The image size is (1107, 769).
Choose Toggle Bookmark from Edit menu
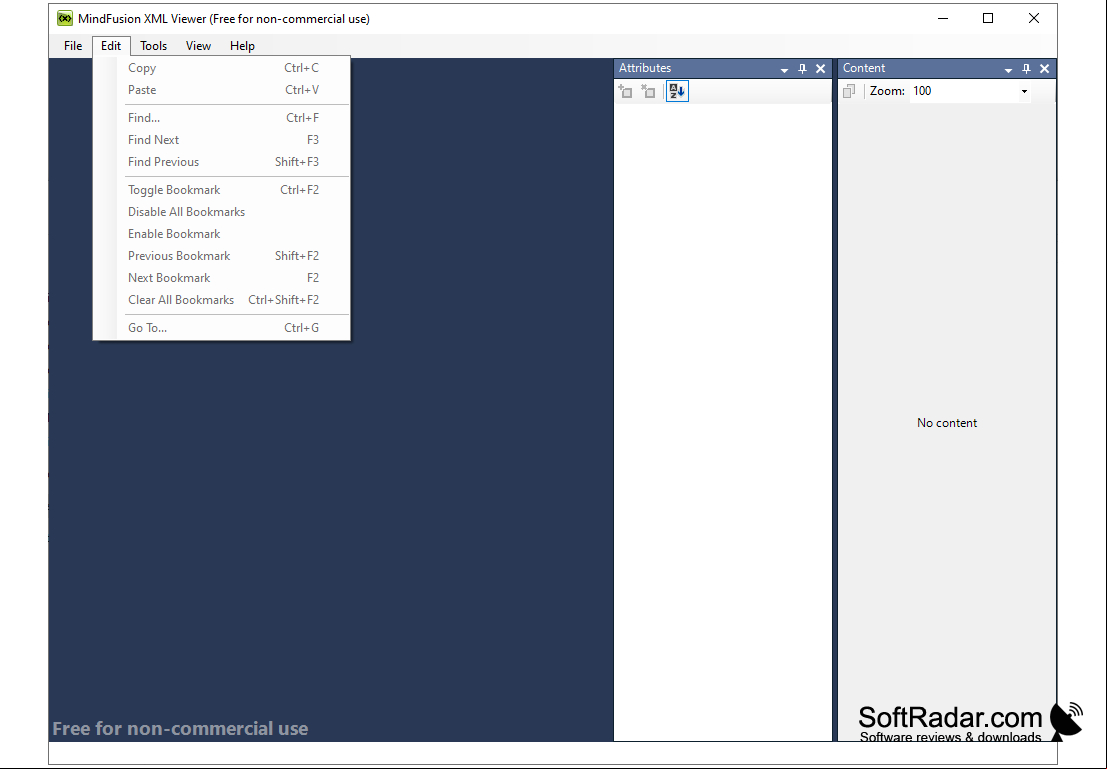[222, 190]
